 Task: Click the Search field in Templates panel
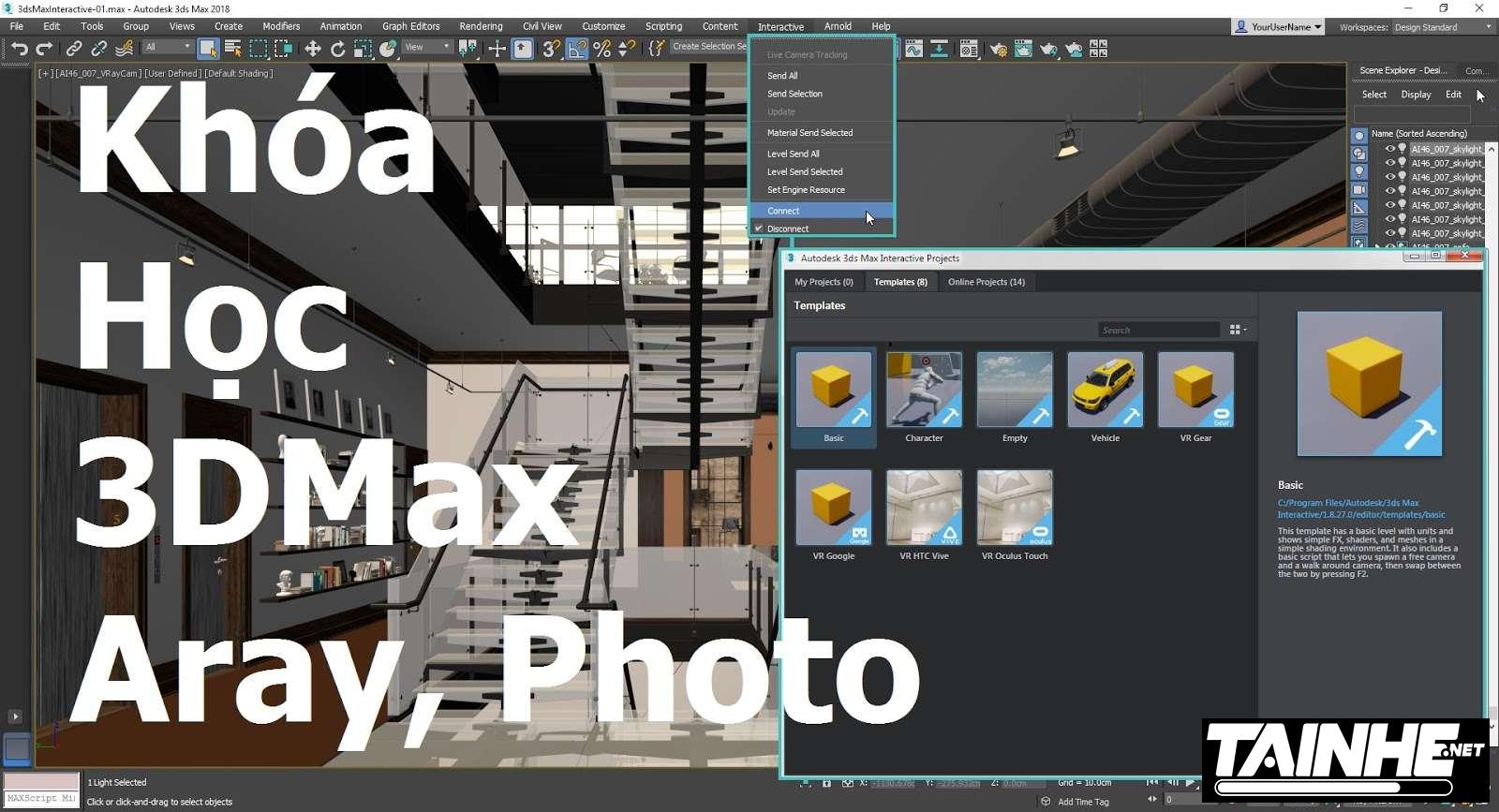(1158, 330)
